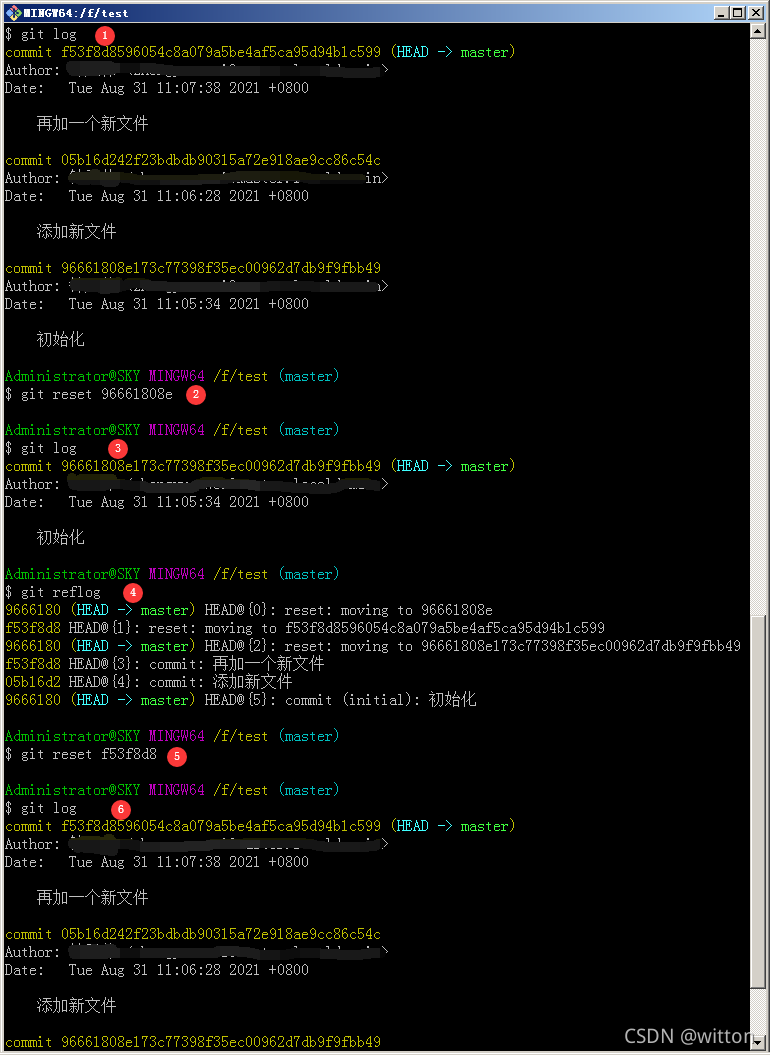The width and height of the screenshot is (770, 1055).
Task: Click the HEAD@{2} label in reflog output
Action: coord(236,647)
